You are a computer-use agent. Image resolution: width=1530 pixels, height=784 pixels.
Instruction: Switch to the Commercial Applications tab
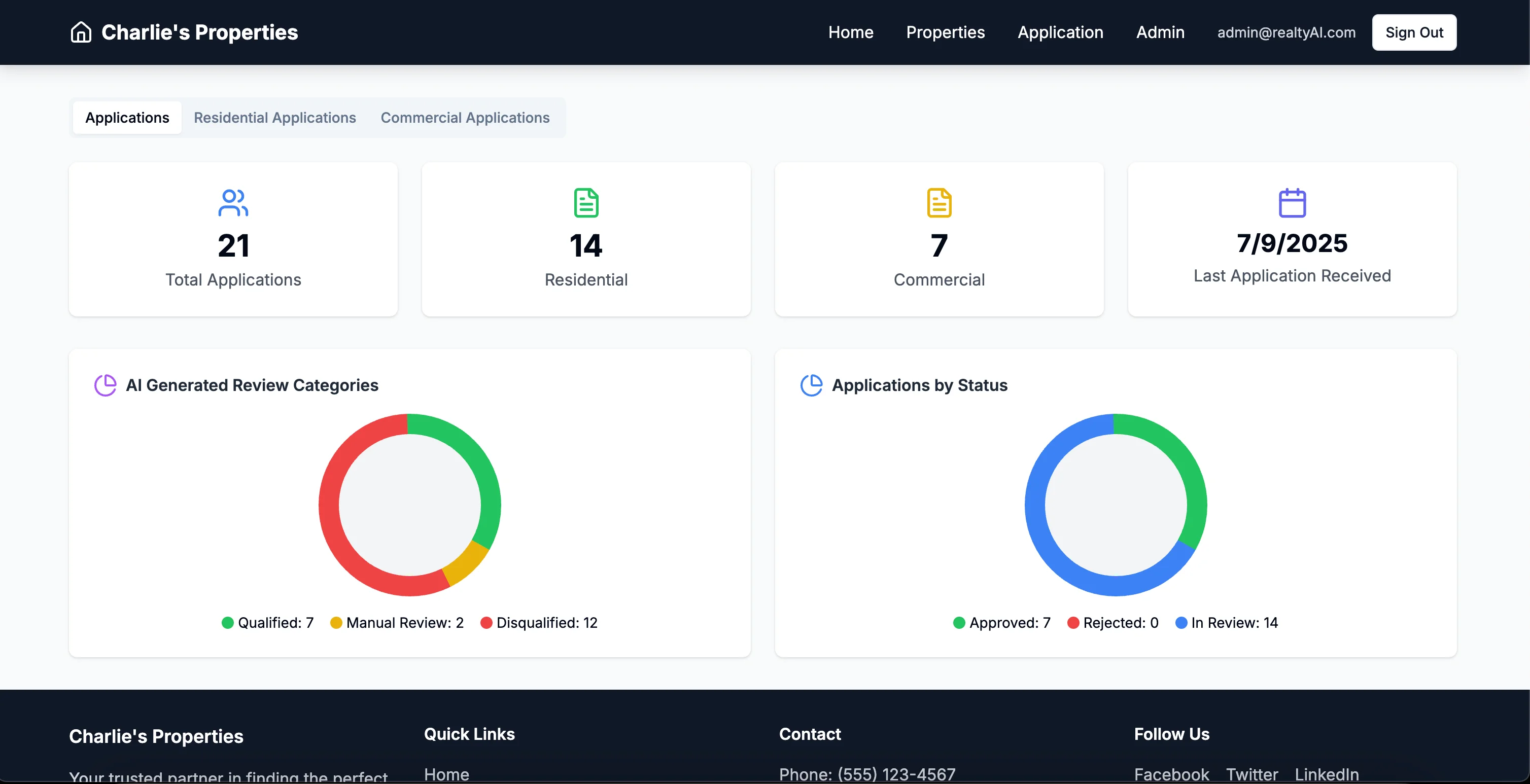click(465, 118)
